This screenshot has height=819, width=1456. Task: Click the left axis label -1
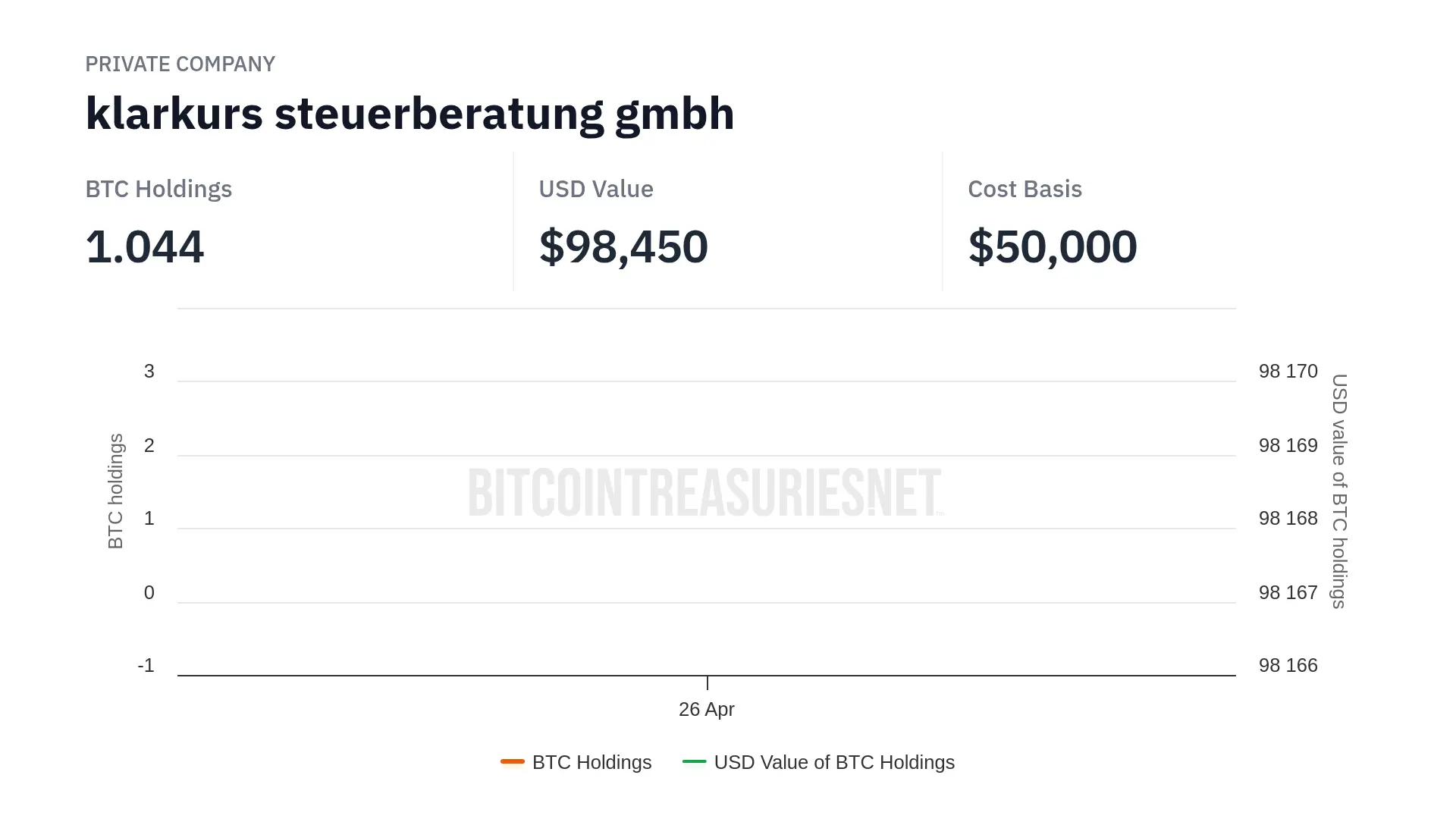coord(146,665)
